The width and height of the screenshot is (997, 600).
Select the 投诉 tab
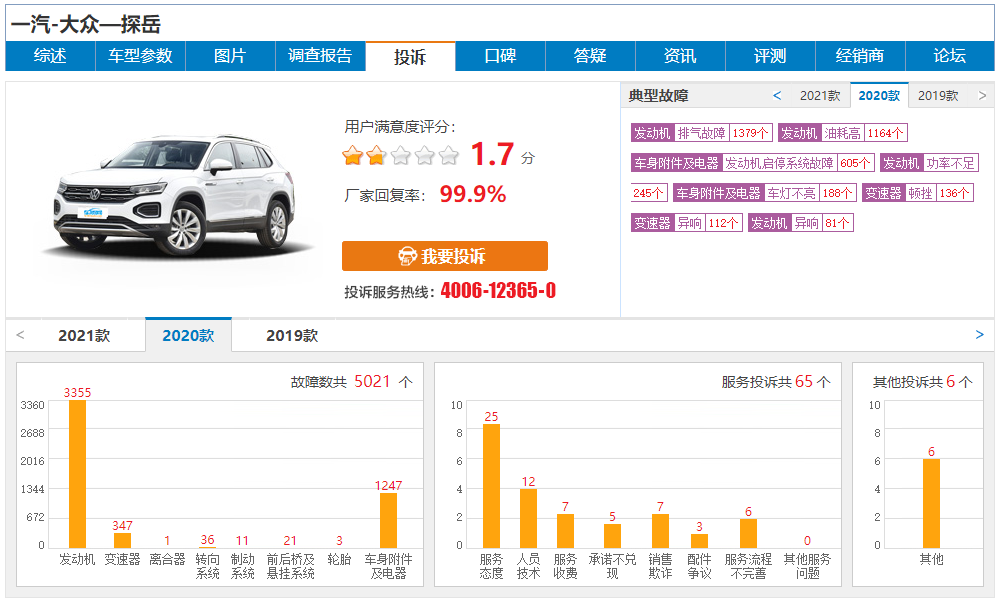pyautogui.click(x=410, y=57)
